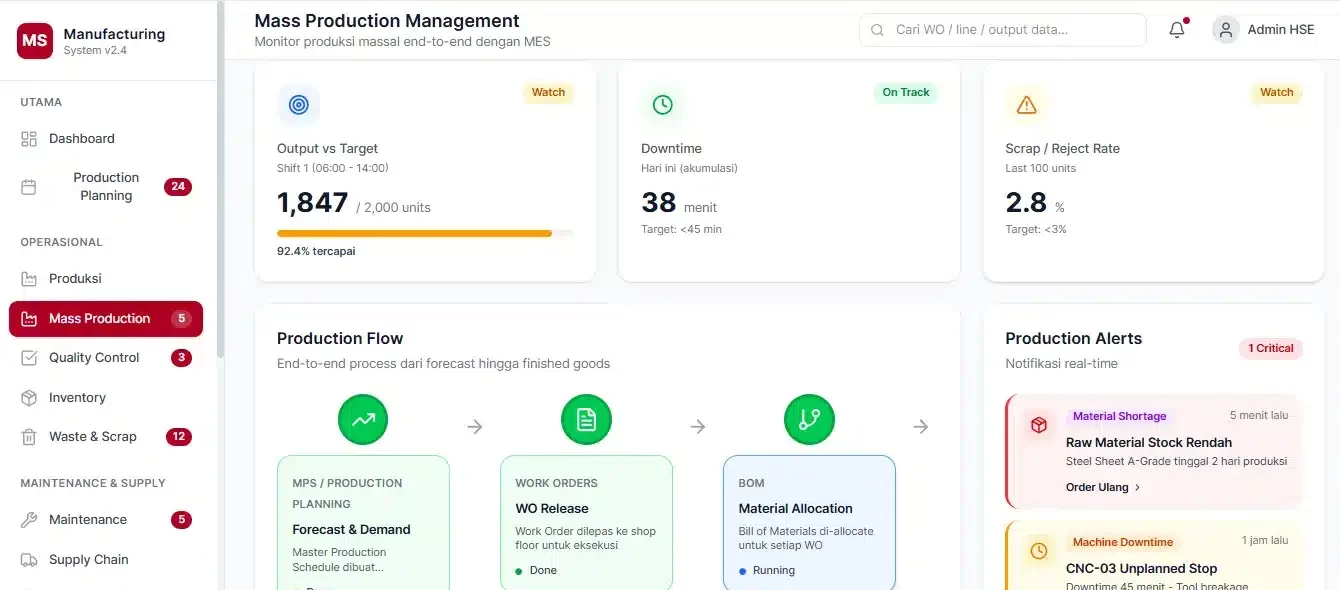Click the Downtime clock icon
The image size is (1340, 590).
pos(662,105)
